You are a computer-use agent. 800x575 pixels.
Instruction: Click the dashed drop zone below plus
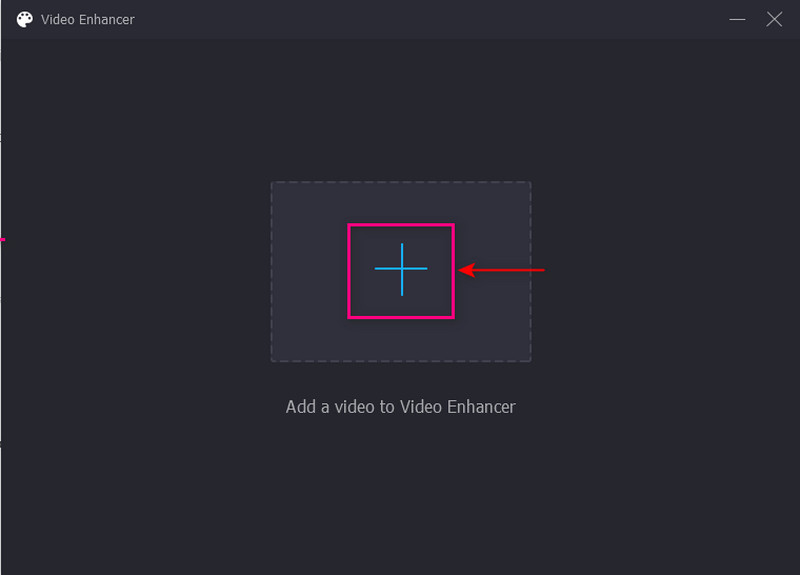click(401, 341)
